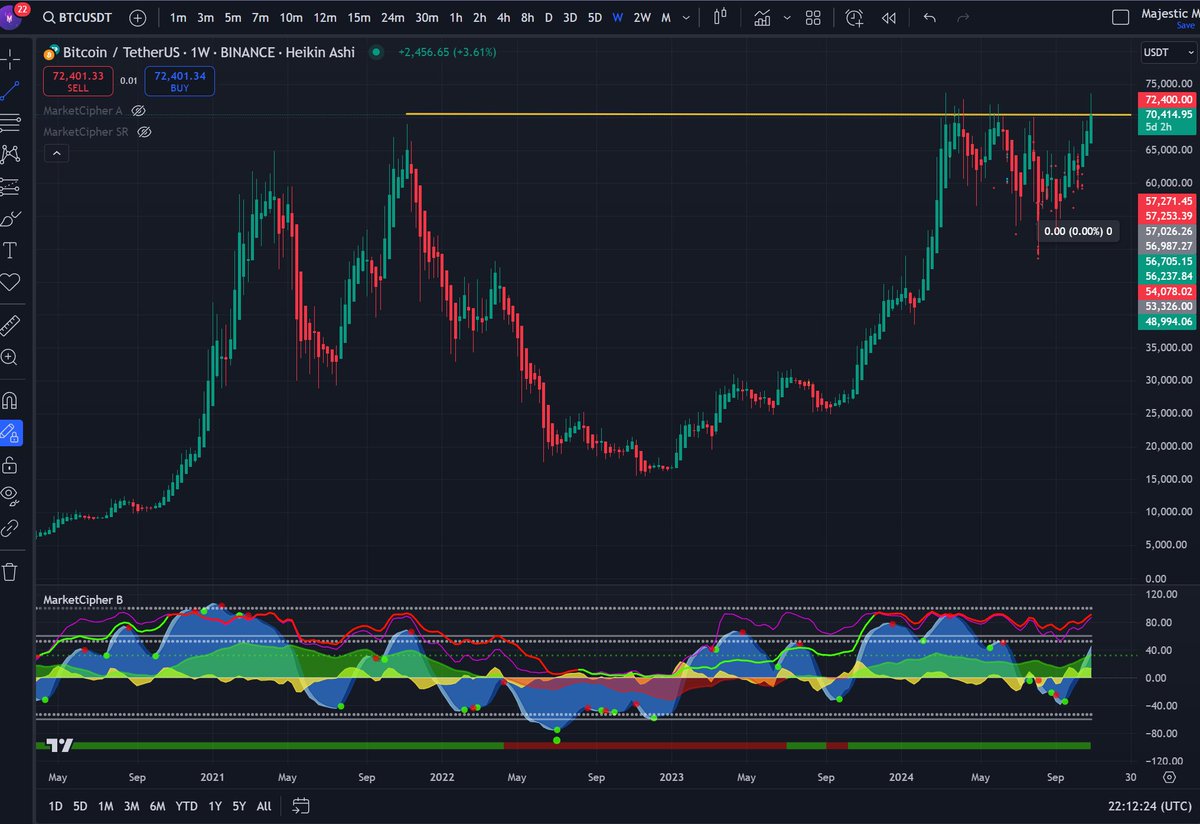
Task: Create an alert using the clock-plus icon
Action: tap(855, 18)
